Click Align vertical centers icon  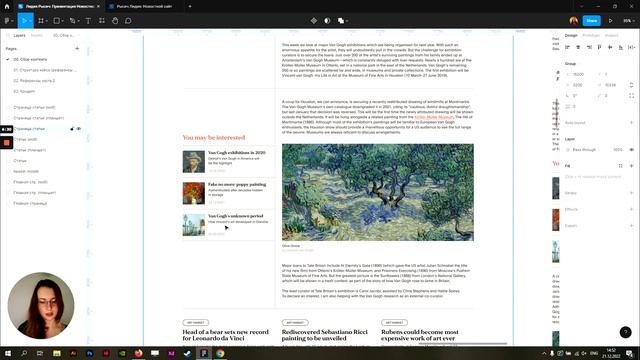pos(610,47)
